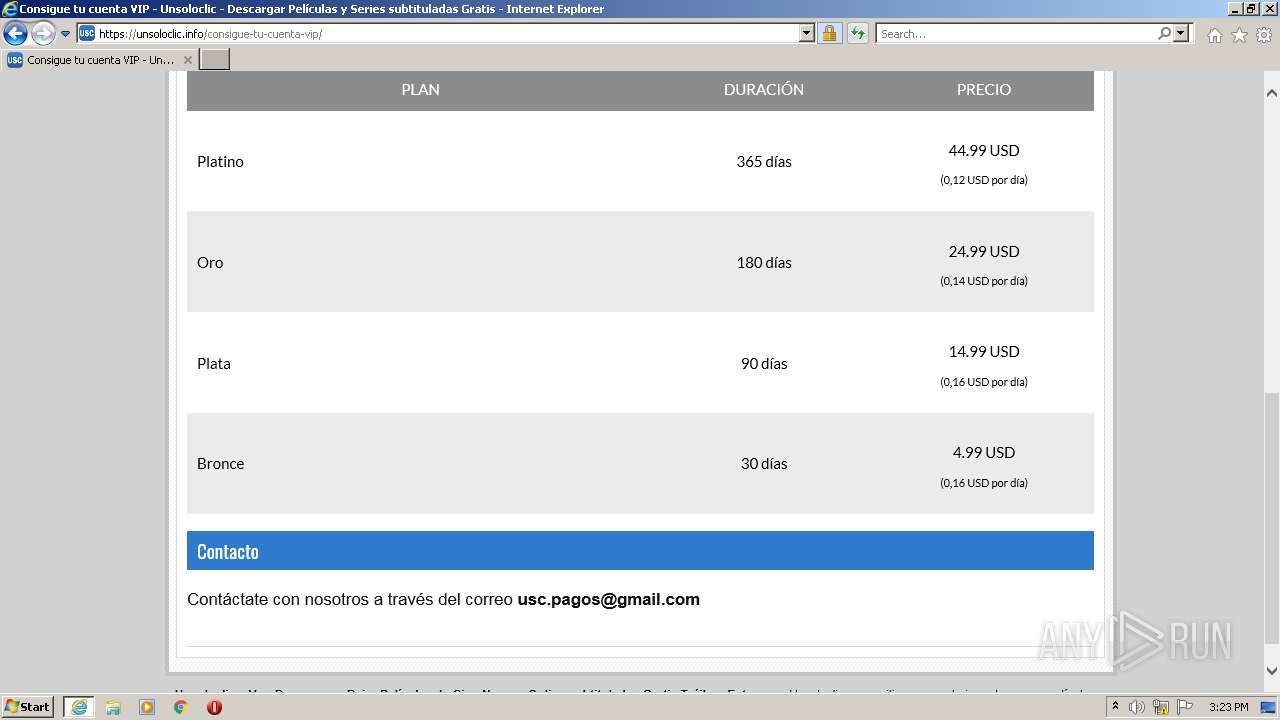The width and height of the screenshot is (1280, 720).
Task: Click the Contacto section heading
Action: tap(228, 551)
